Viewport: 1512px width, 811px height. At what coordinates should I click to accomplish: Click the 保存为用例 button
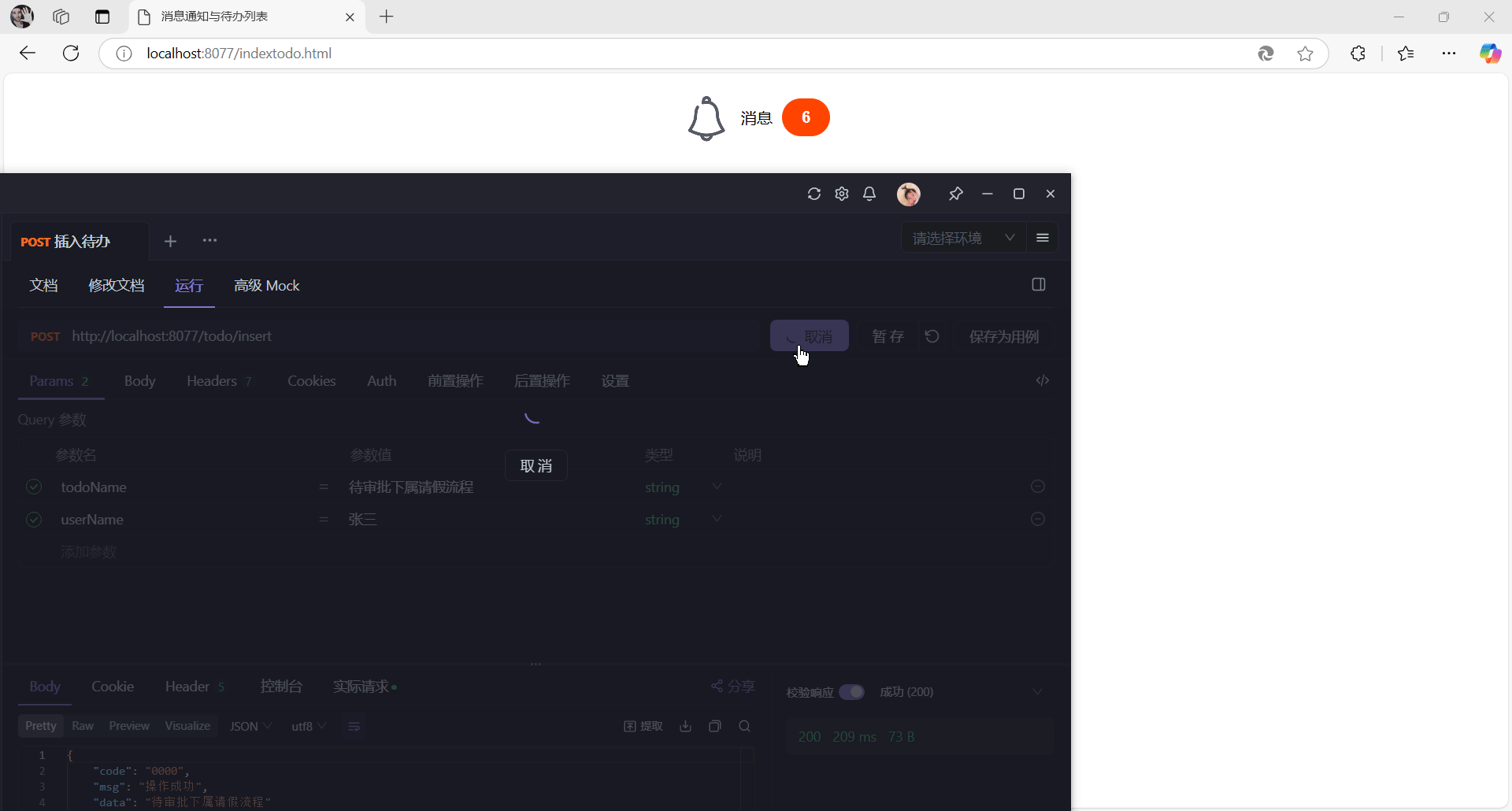[x=1004, y=335]
